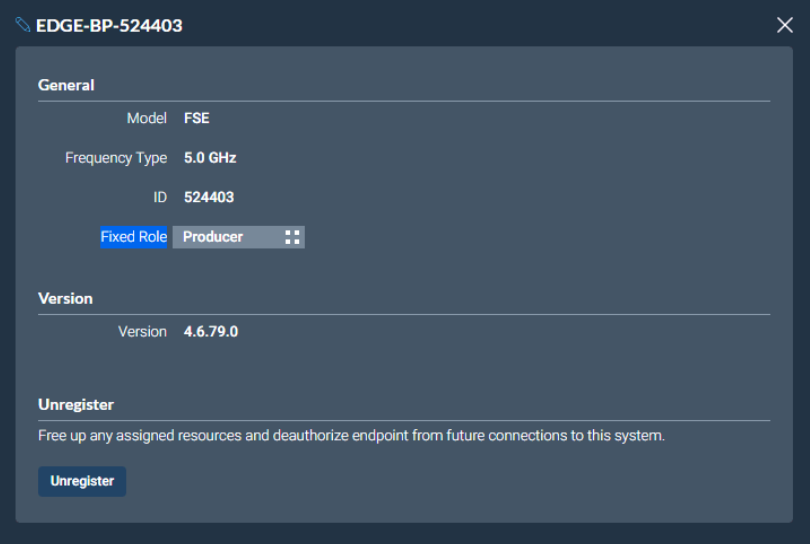Open the Producer fixed role dropdown
The width and height of the screenshot is (810, 544).
tap(238, 237)
